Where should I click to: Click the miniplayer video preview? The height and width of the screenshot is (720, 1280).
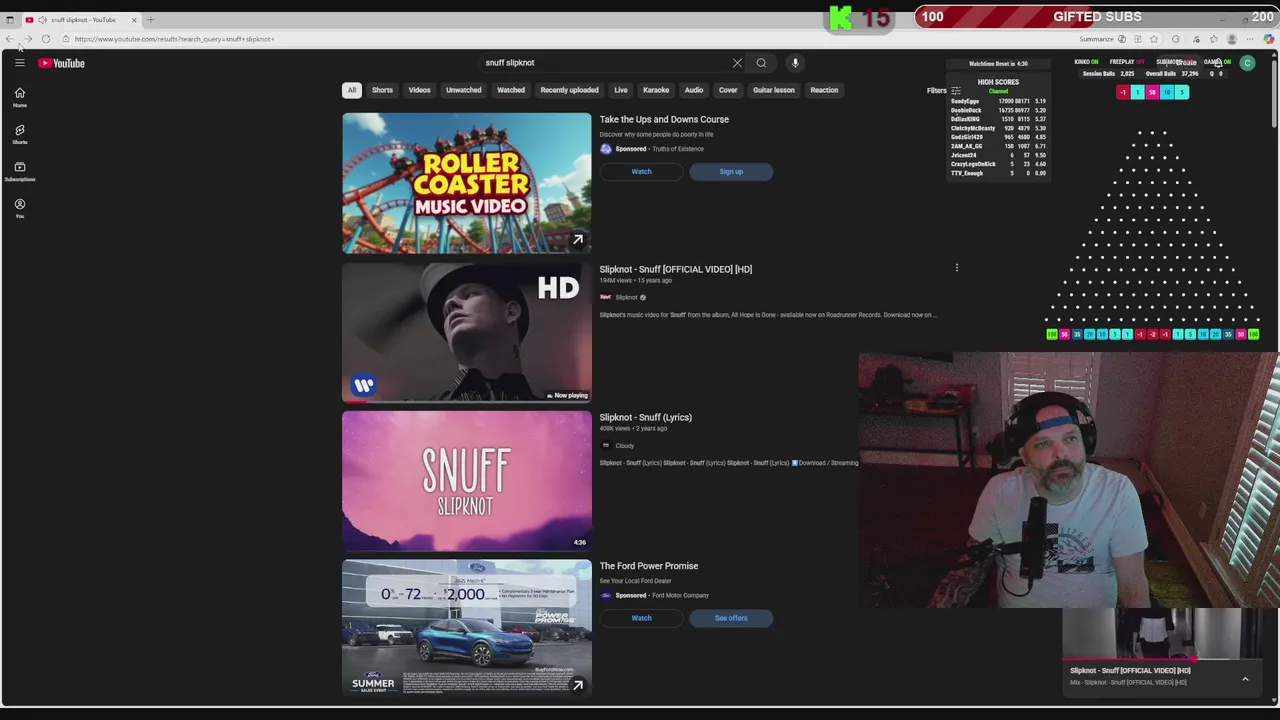pos(1160,634)
